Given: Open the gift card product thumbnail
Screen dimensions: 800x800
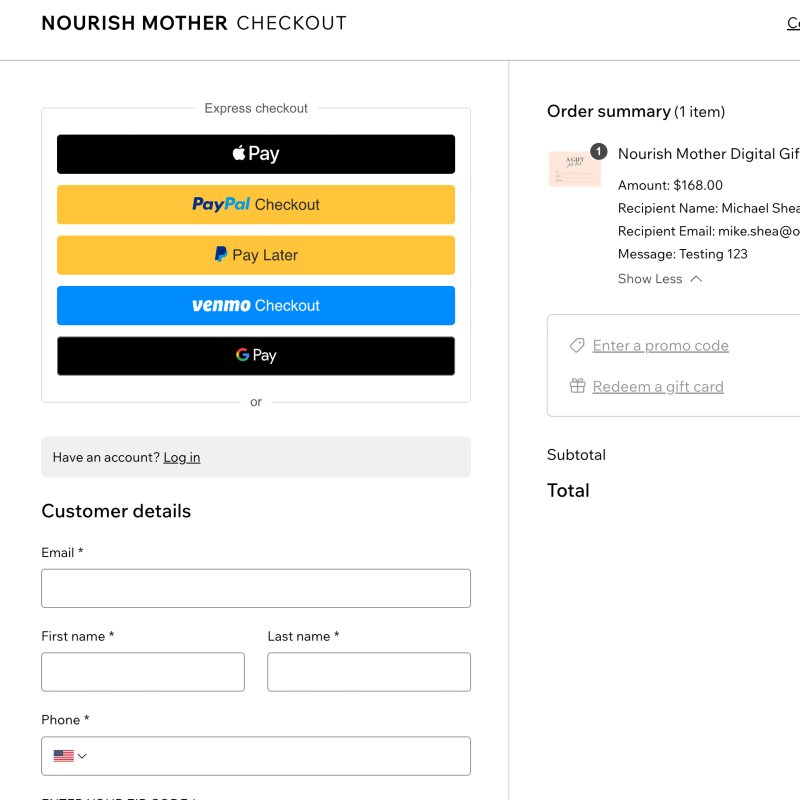Looking at the screenshot, I should point(574,169).
